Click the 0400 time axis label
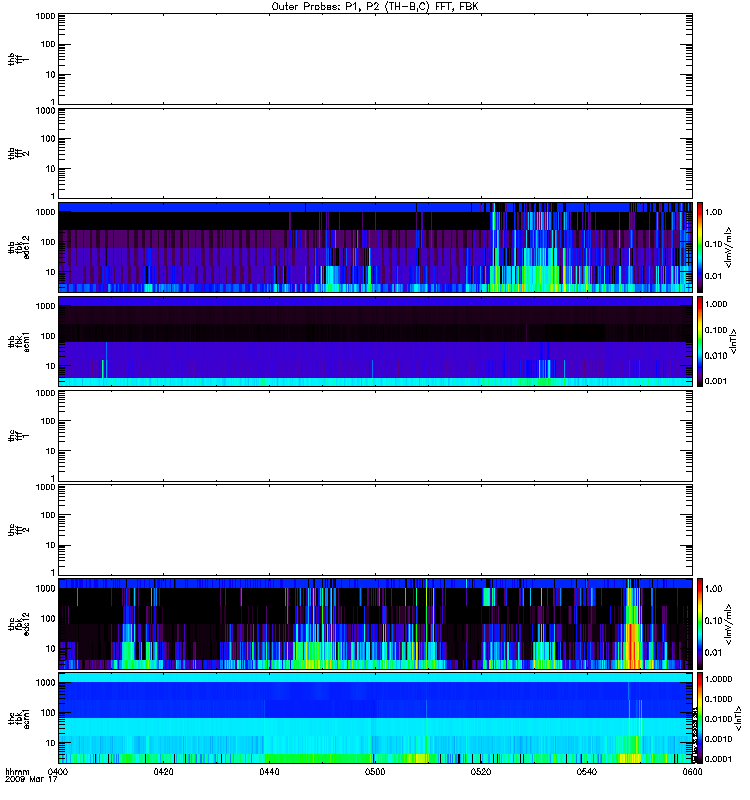Screen dimensions: 750x800 [x=58, y=772]
